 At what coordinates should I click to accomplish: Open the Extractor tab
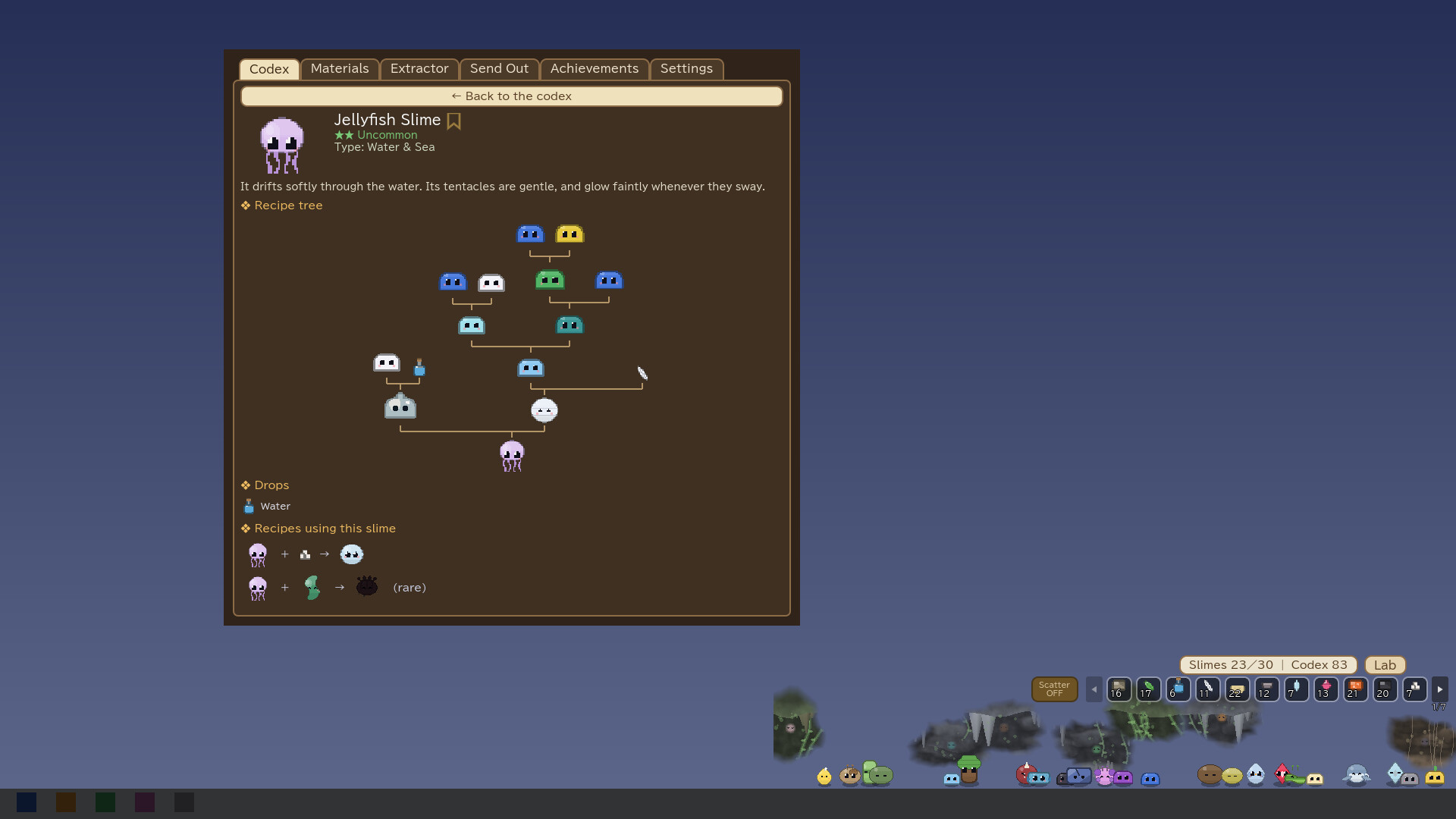(419, 69)
